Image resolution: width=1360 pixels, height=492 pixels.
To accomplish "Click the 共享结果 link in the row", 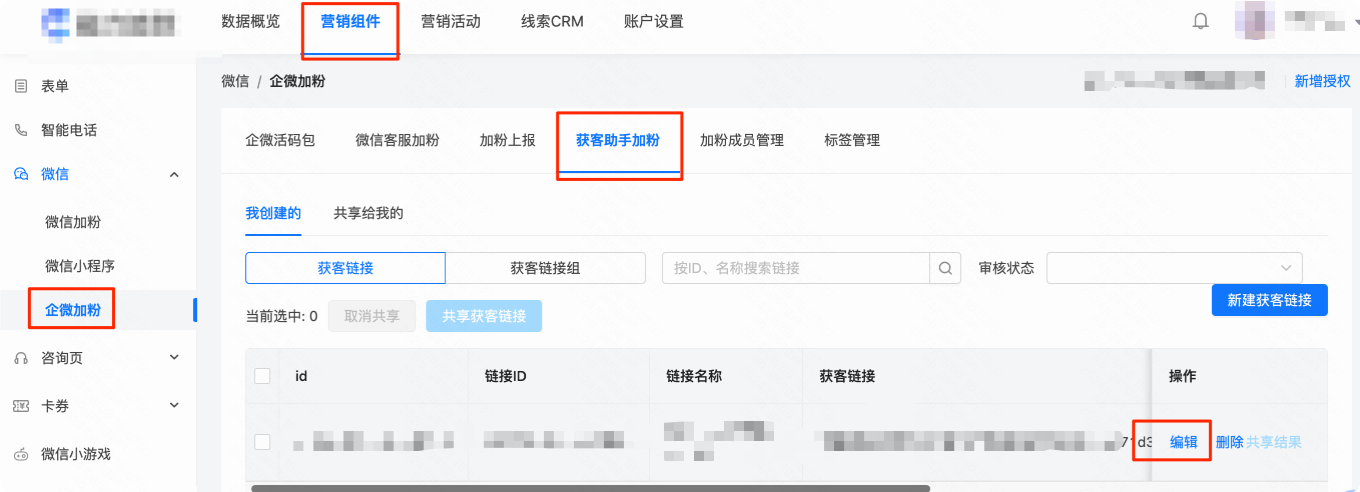I will (1274, 442).
